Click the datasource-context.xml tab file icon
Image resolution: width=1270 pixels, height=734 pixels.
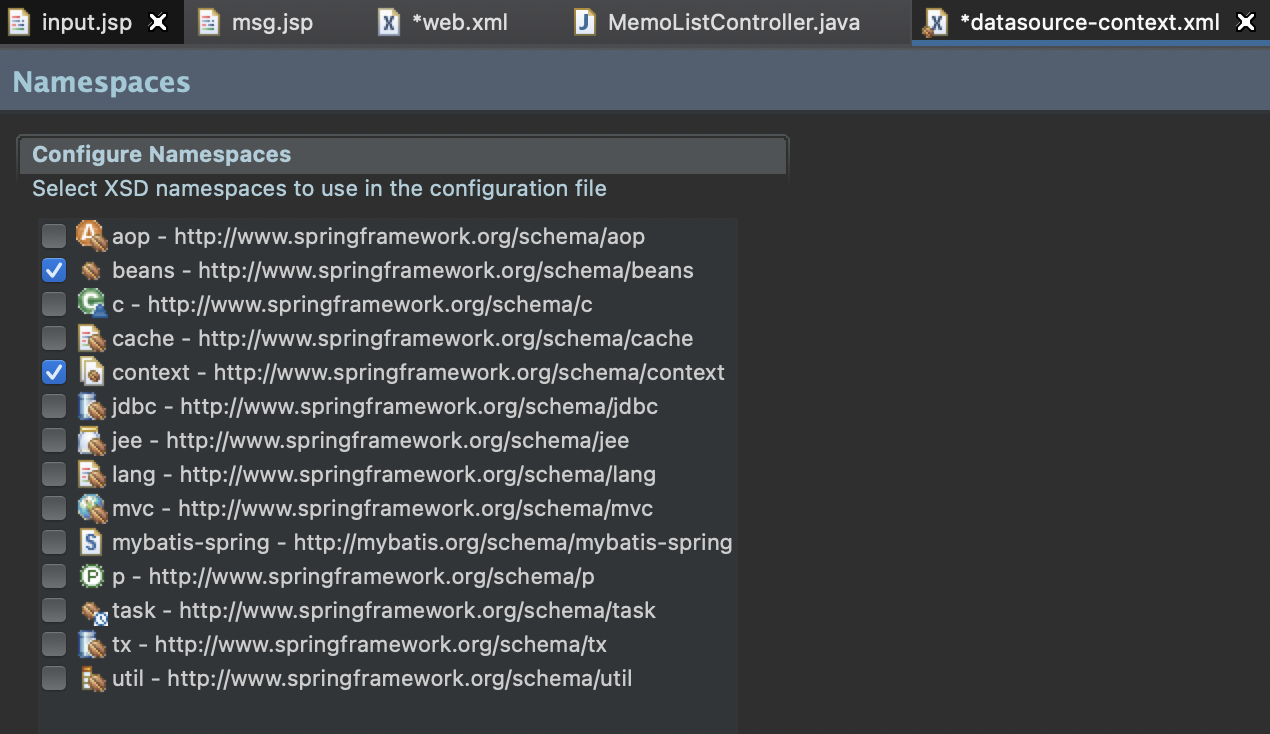[x=936, y=23]
